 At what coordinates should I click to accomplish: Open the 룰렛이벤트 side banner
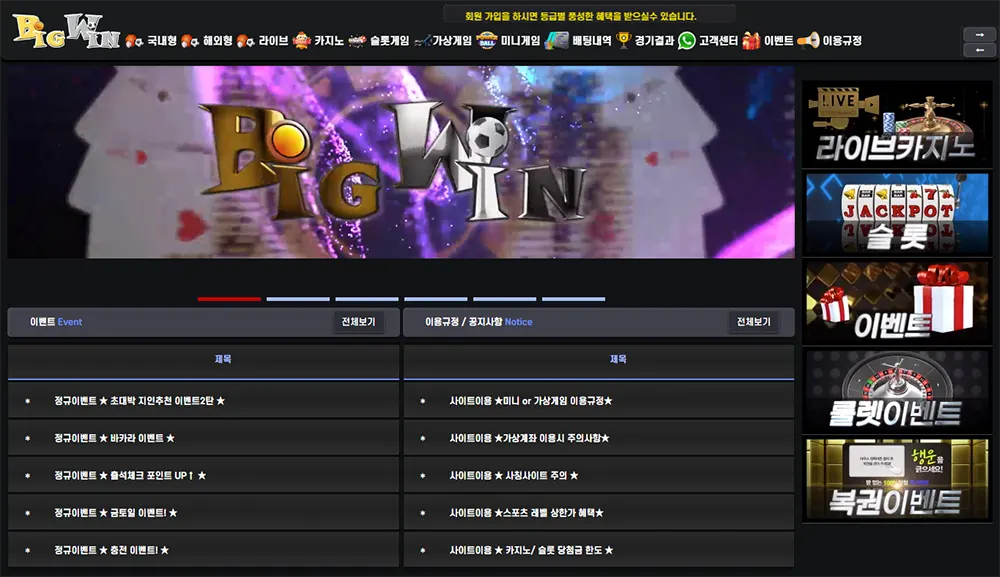point(897,391)
